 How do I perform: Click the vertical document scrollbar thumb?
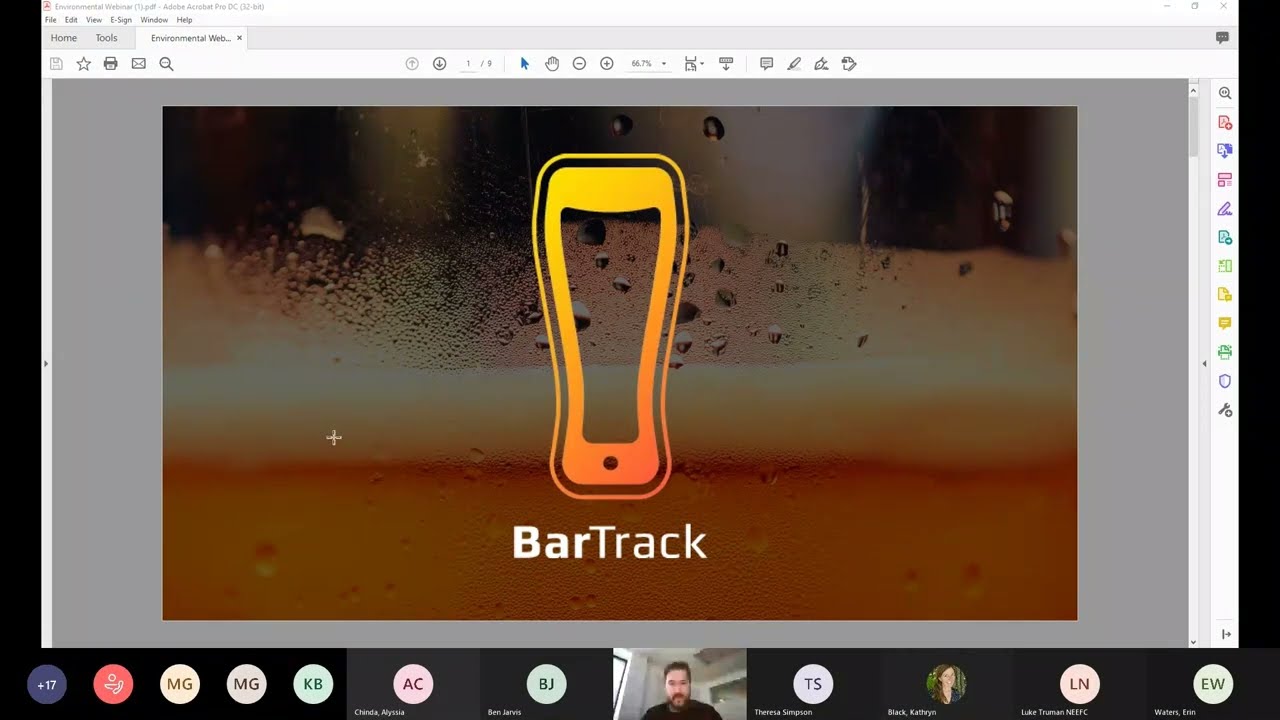[1193, 127]
